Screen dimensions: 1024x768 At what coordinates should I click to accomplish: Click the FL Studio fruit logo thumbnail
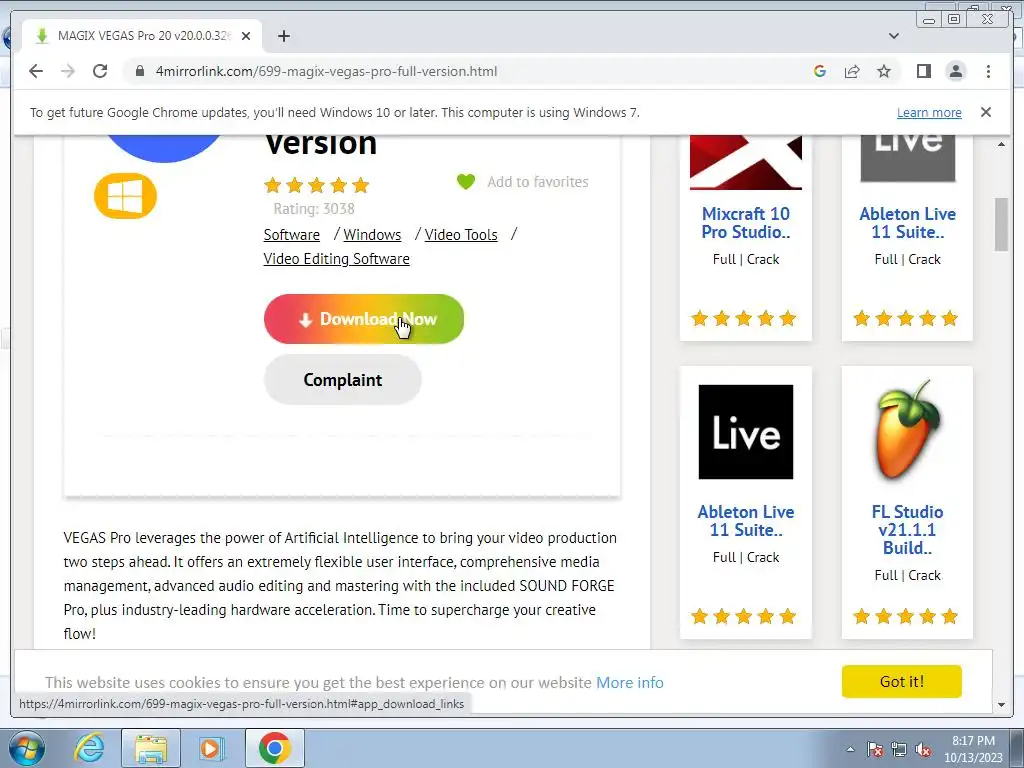tap(907, 430)
